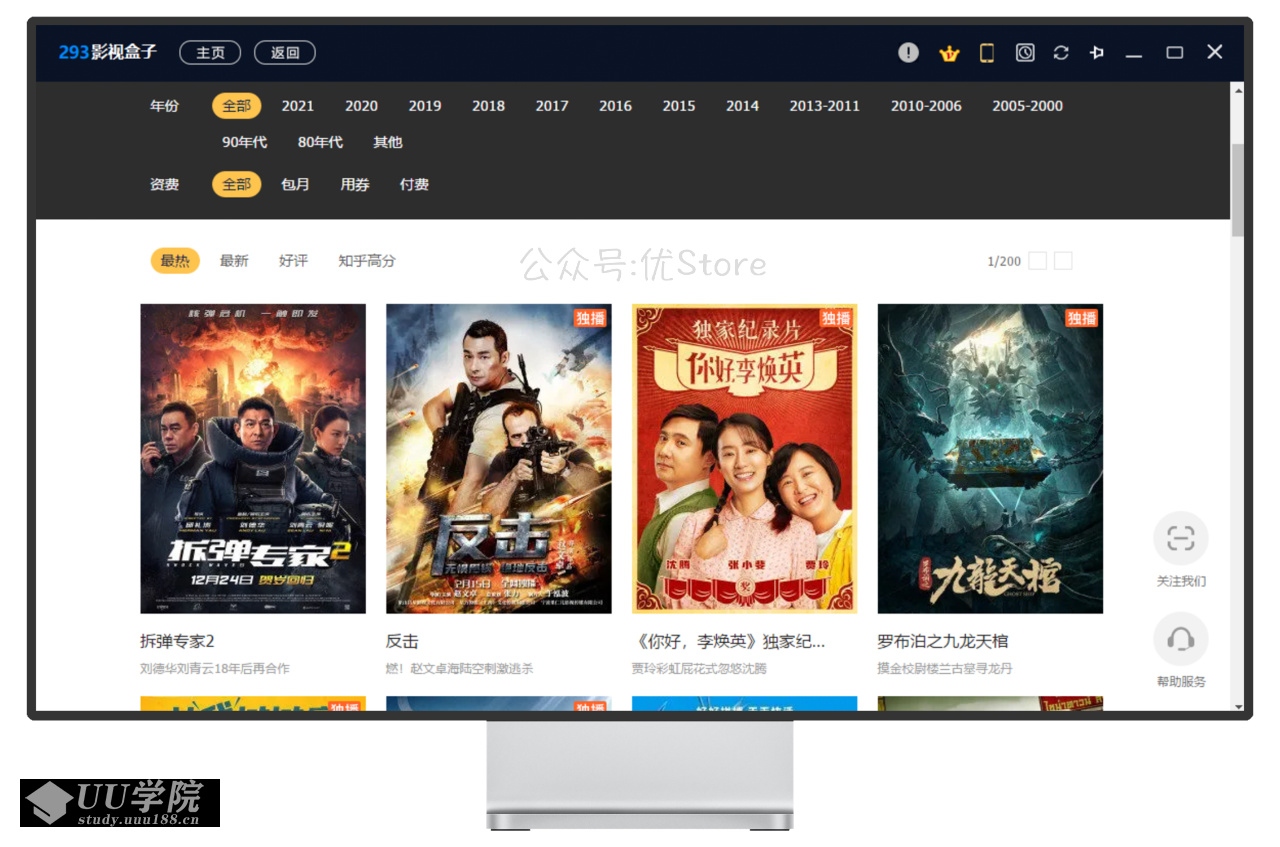
Task: Open the VIP crown icon
Action: [x=949, y=53]
